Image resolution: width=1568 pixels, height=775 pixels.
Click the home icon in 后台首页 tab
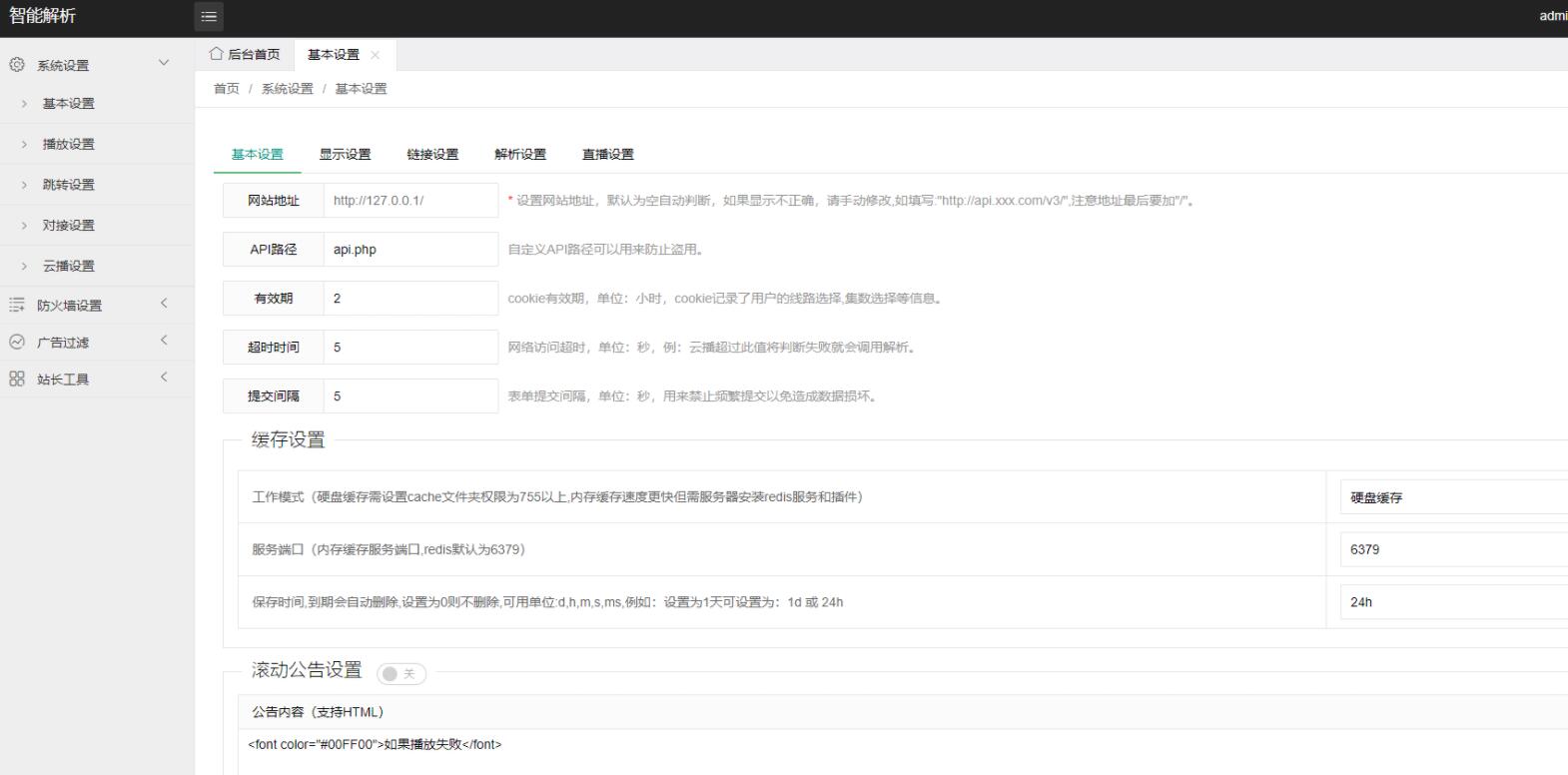click(x=217, y=54)
